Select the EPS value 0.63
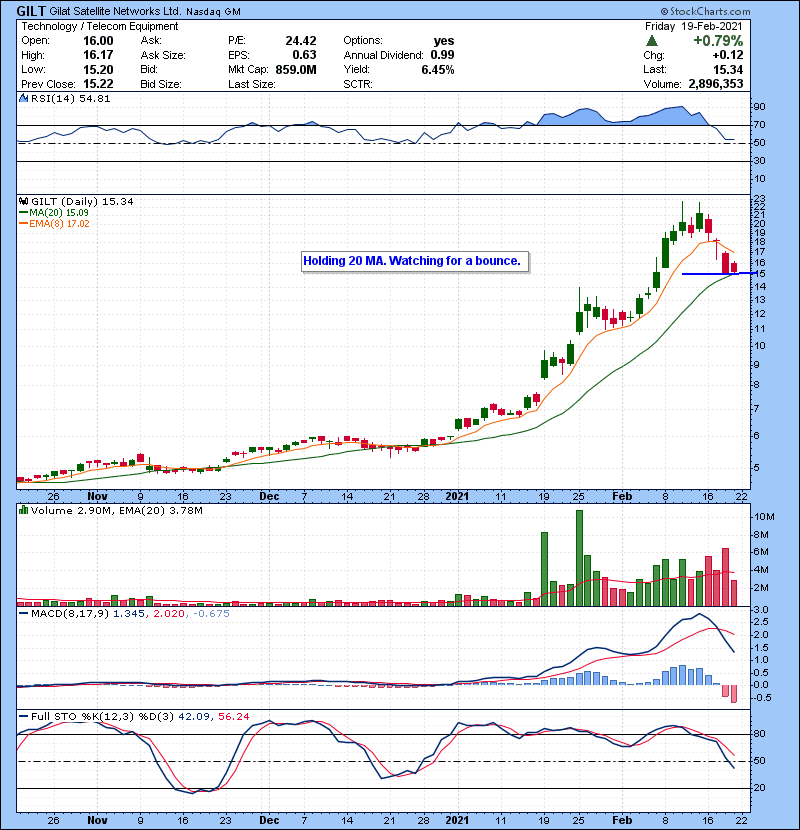 (x=304, y=55)
